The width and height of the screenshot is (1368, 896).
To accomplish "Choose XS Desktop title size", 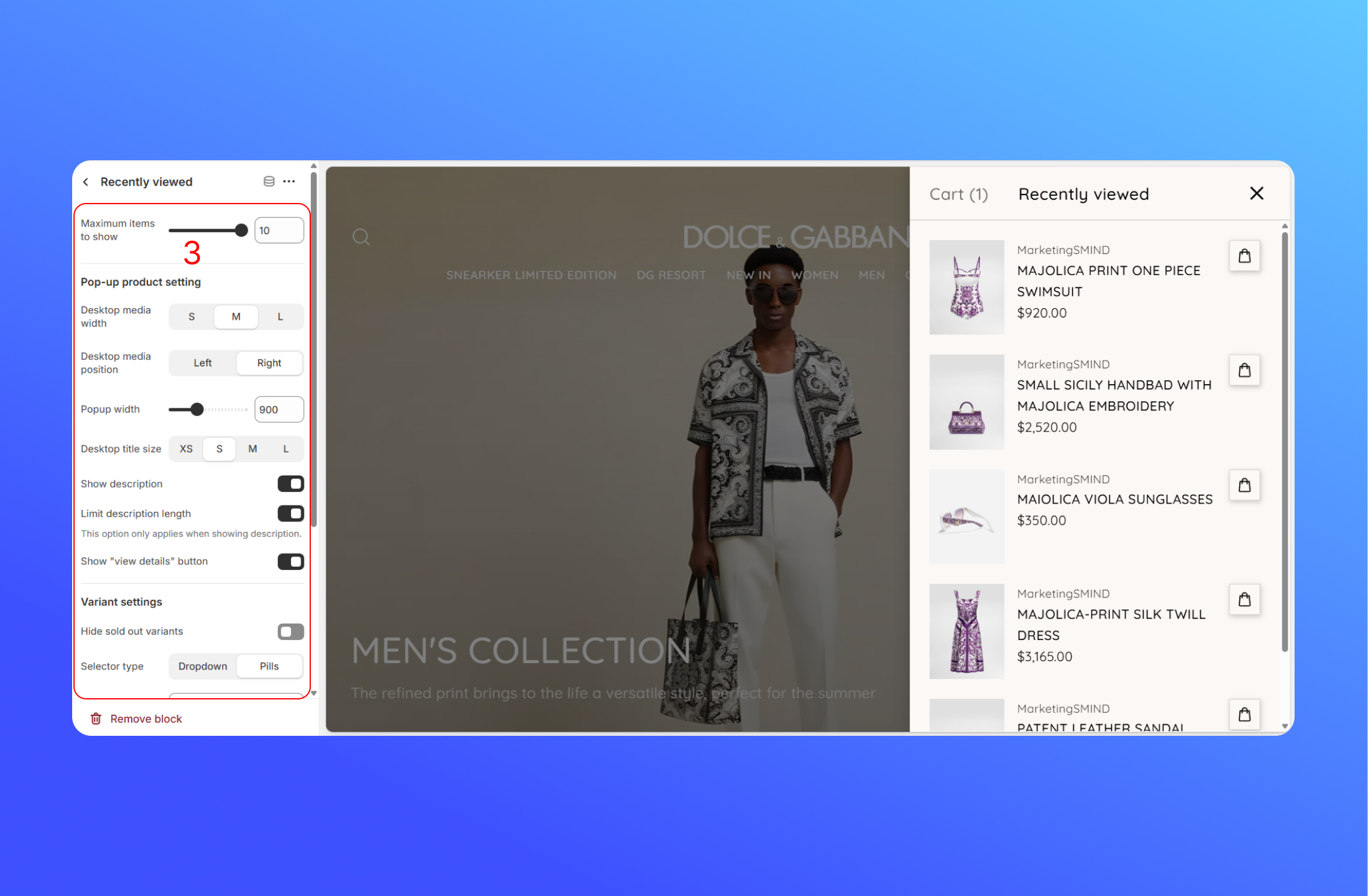I will 186,449.
